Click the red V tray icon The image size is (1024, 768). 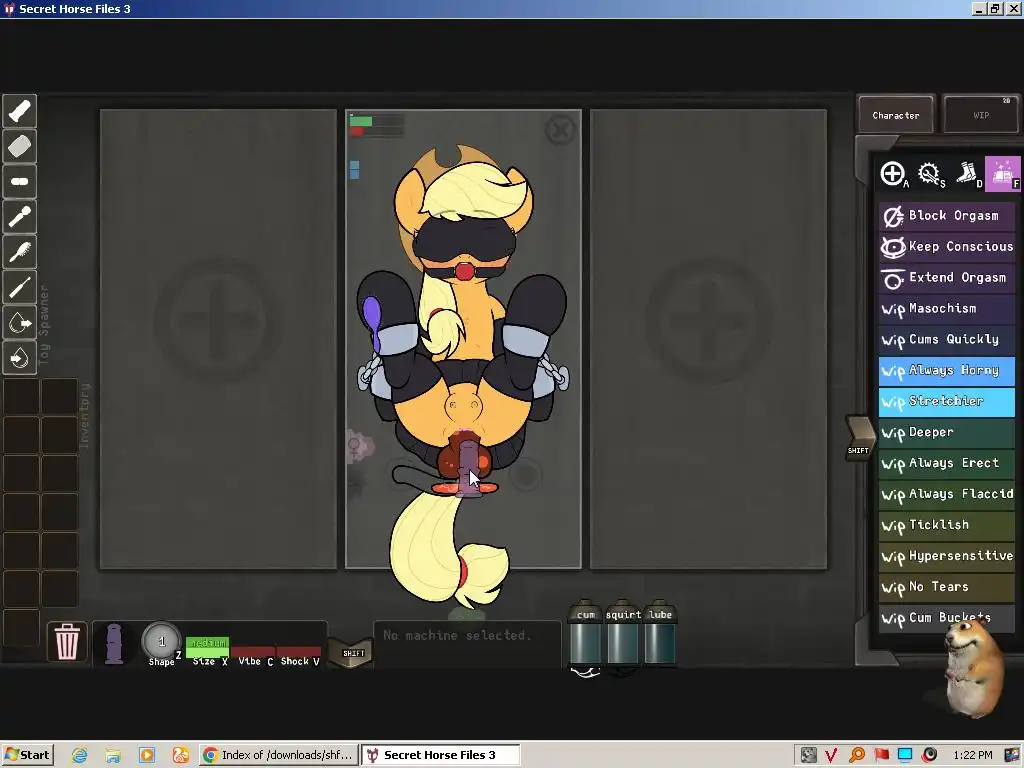click(831, 756)
